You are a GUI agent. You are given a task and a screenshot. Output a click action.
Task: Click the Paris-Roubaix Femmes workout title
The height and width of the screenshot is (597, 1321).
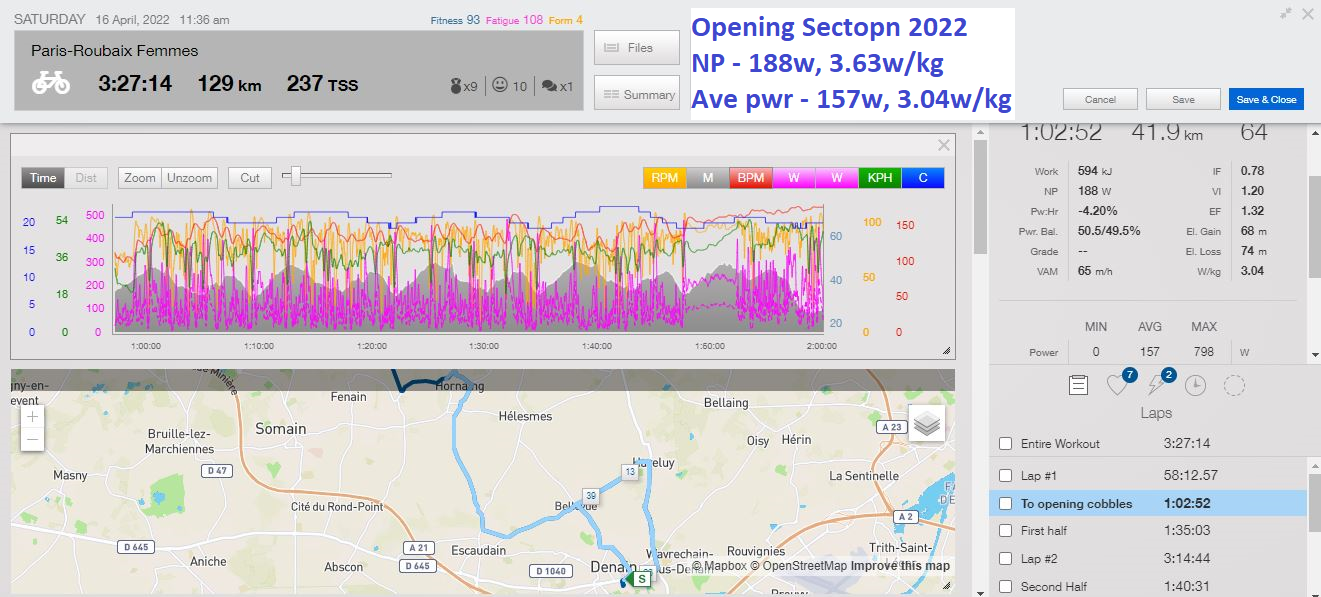(115, 50)
